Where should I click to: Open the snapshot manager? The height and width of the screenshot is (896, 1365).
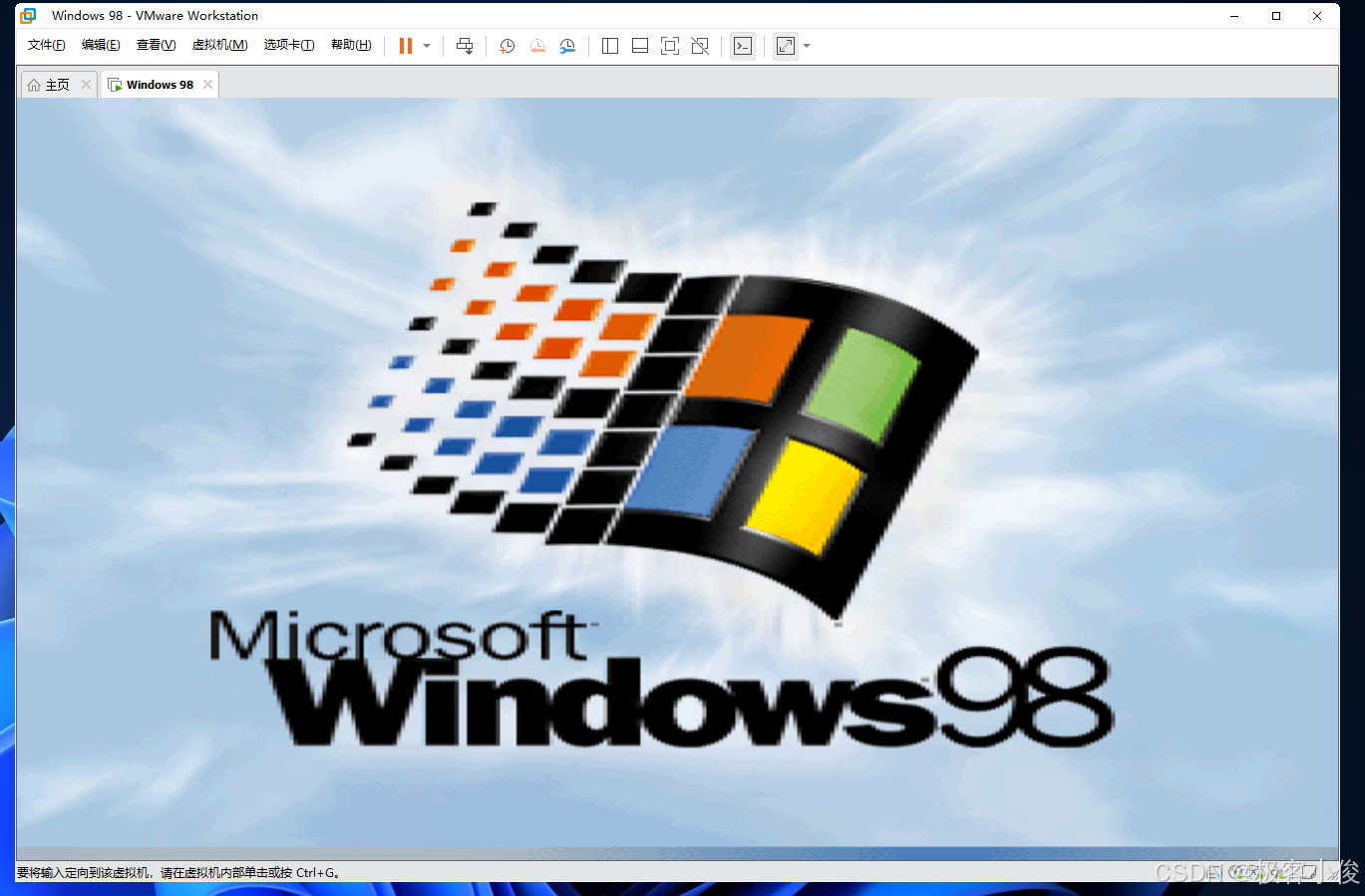567,46
